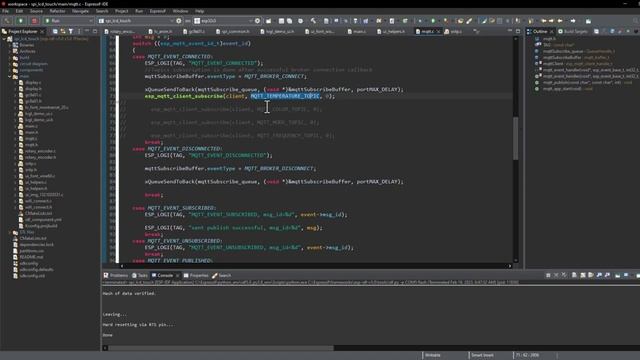The height and width of the screenshot is (360, 640).
Task: Collapse the spi_lcd_touch project node
Action: point(4,39)
